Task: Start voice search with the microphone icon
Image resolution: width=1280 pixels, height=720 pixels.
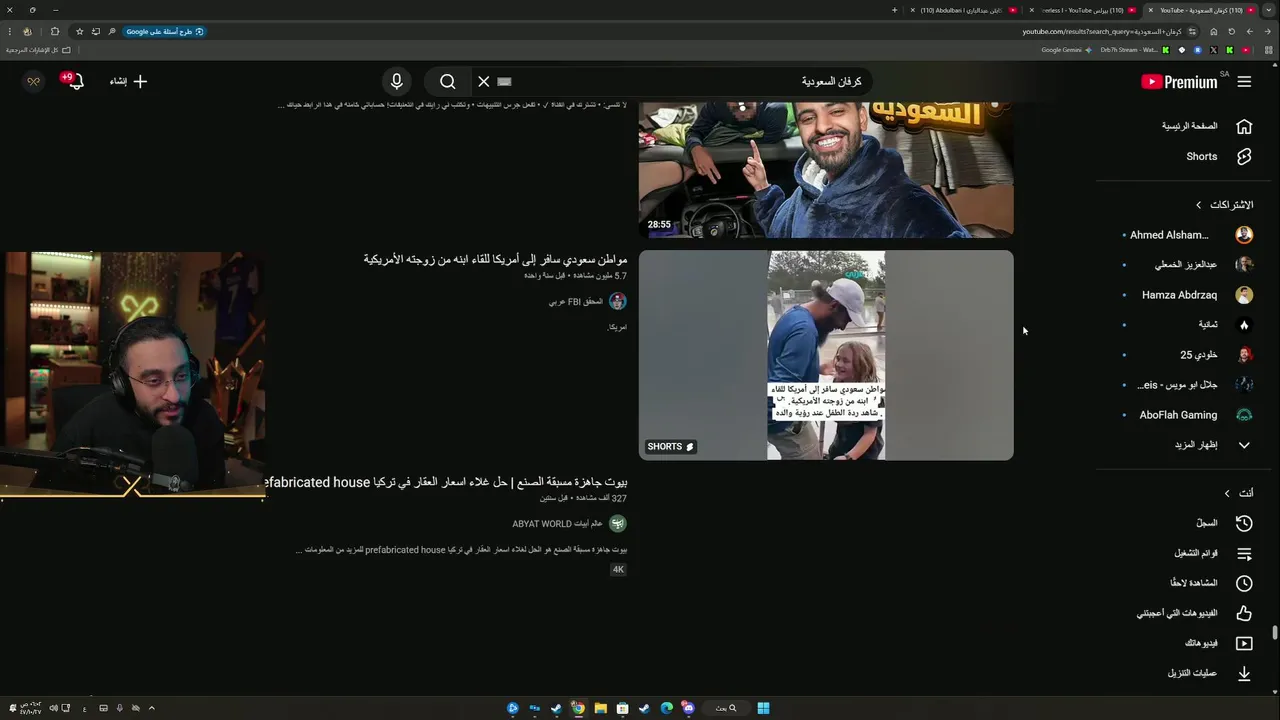Action: tap(397, 82)
